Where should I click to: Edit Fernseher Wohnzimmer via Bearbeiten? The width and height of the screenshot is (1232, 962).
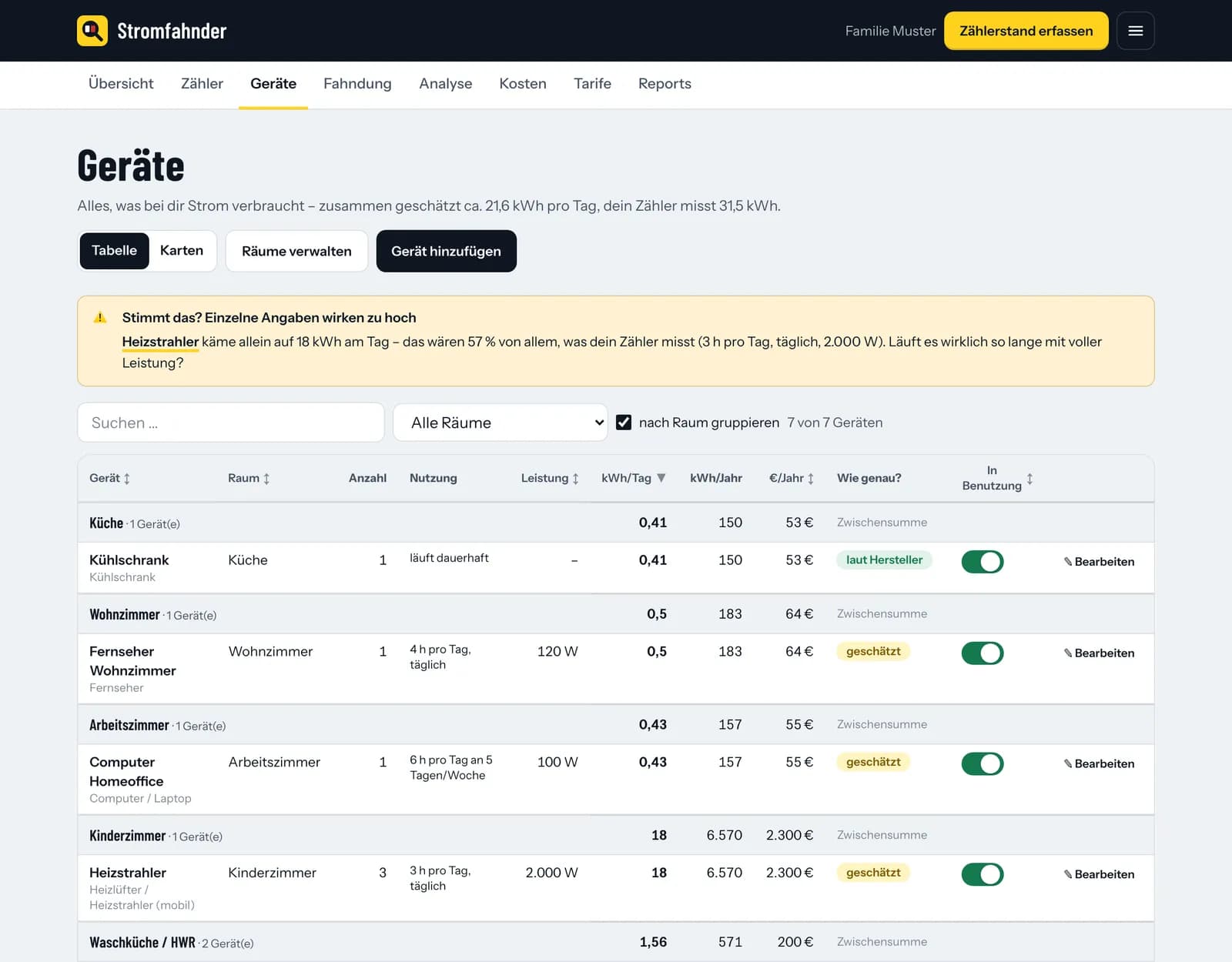point(1099,653)
